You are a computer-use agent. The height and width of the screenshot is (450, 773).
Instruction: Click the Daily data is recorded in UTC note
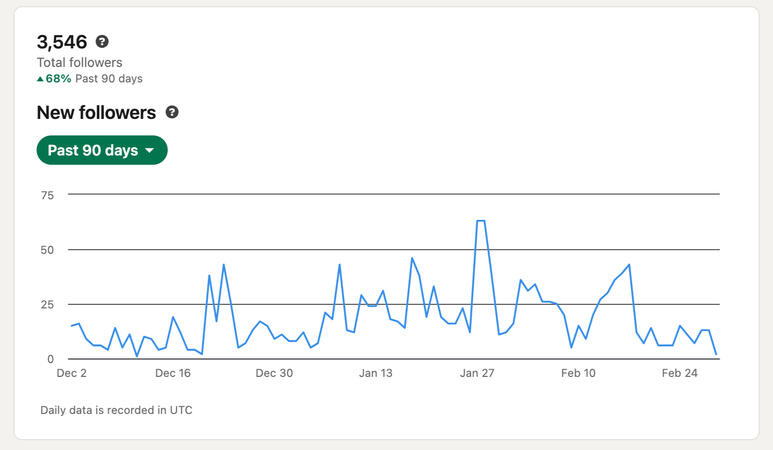[116, 410]
